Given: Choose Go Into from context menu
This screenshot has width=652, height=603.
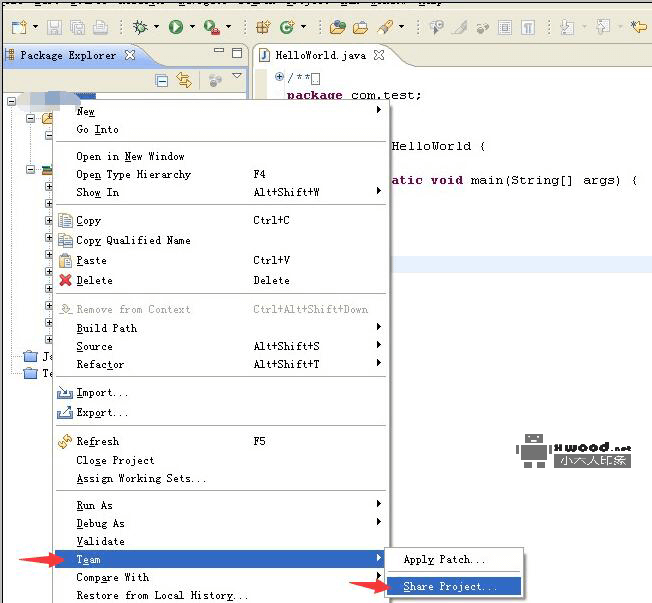Looking at the screenshot, I should [221, 129].
